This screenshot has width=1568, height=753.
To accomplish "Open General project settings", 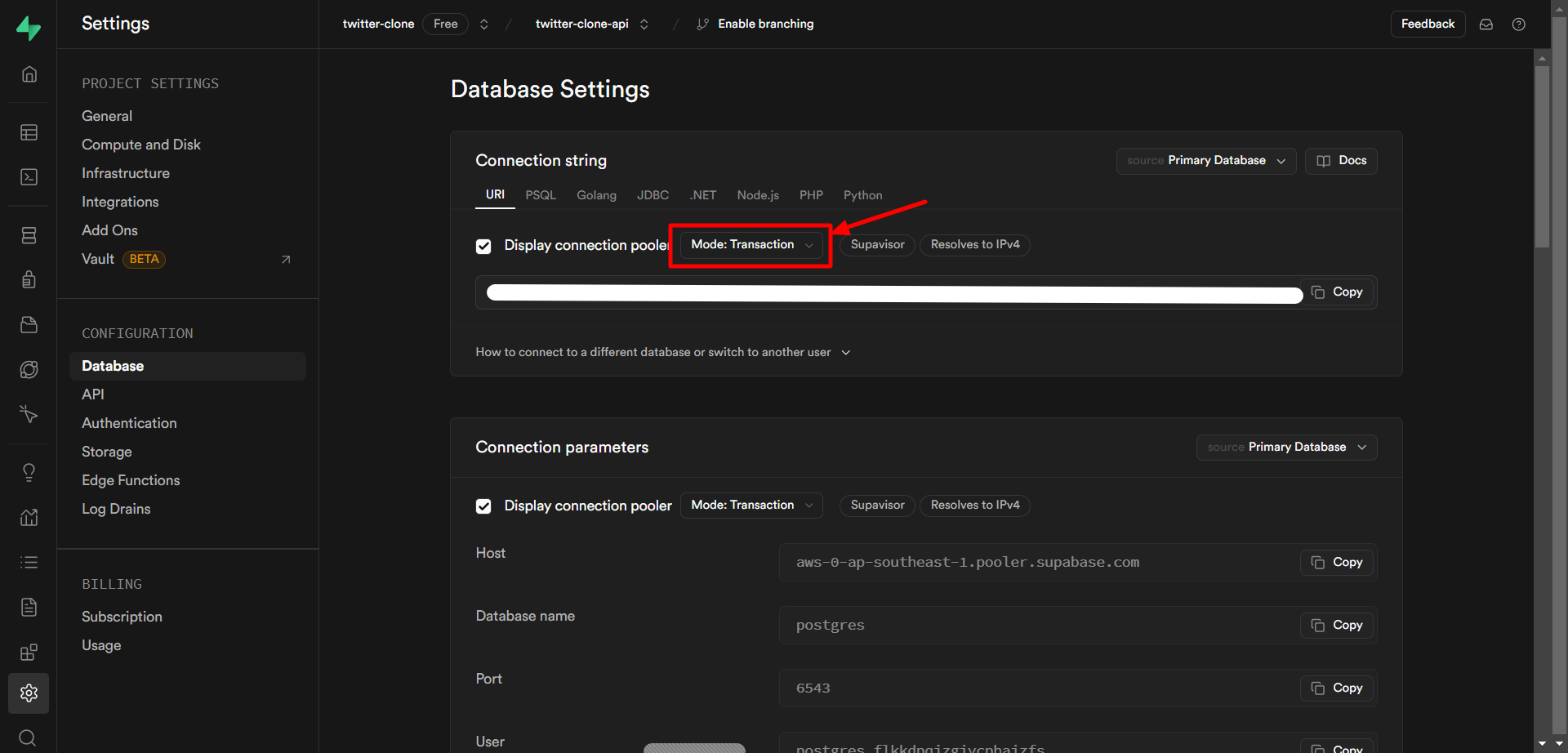I will 107,116.
